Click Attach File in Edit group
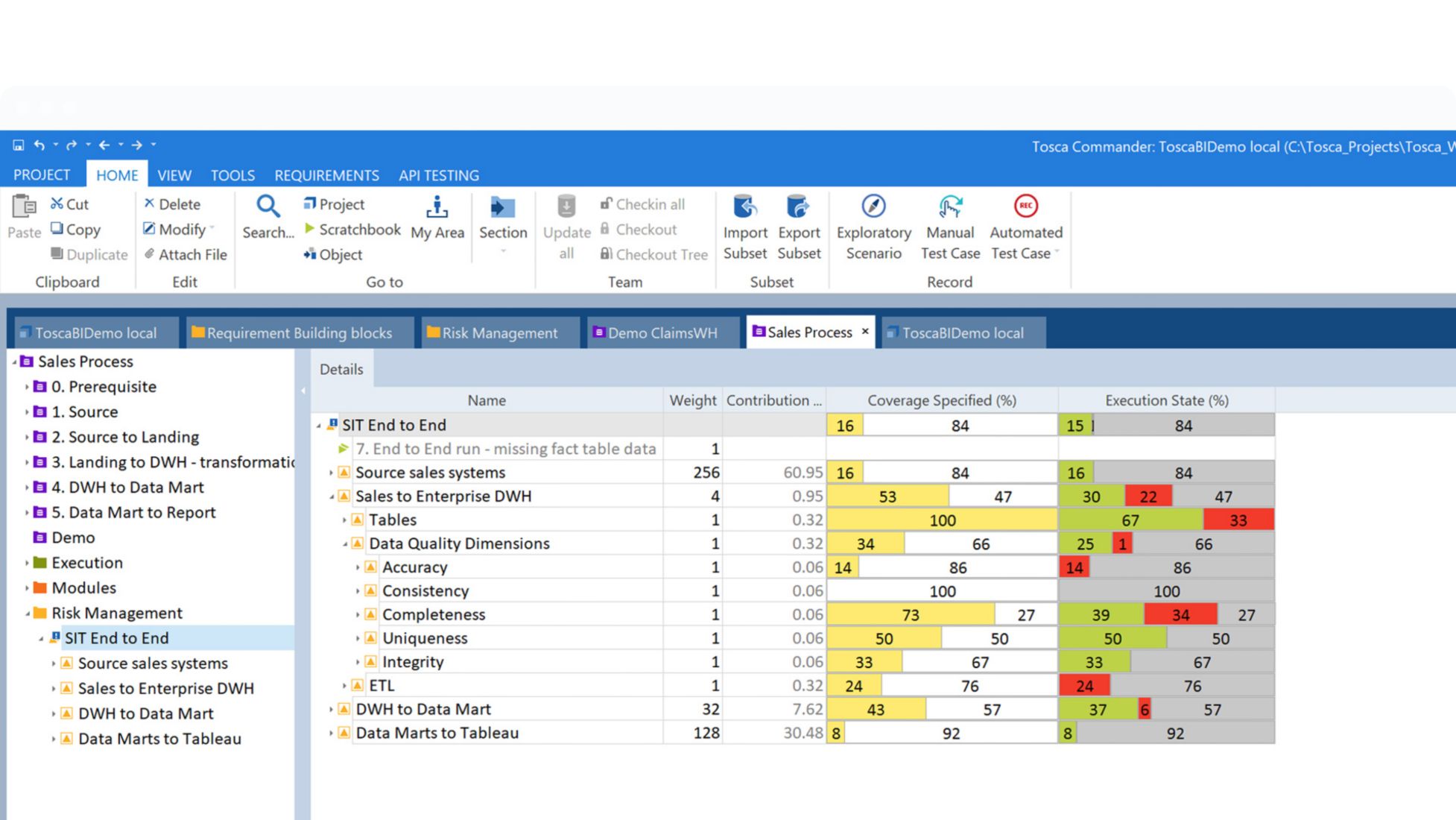The image size is (1456, 820). 185,255
